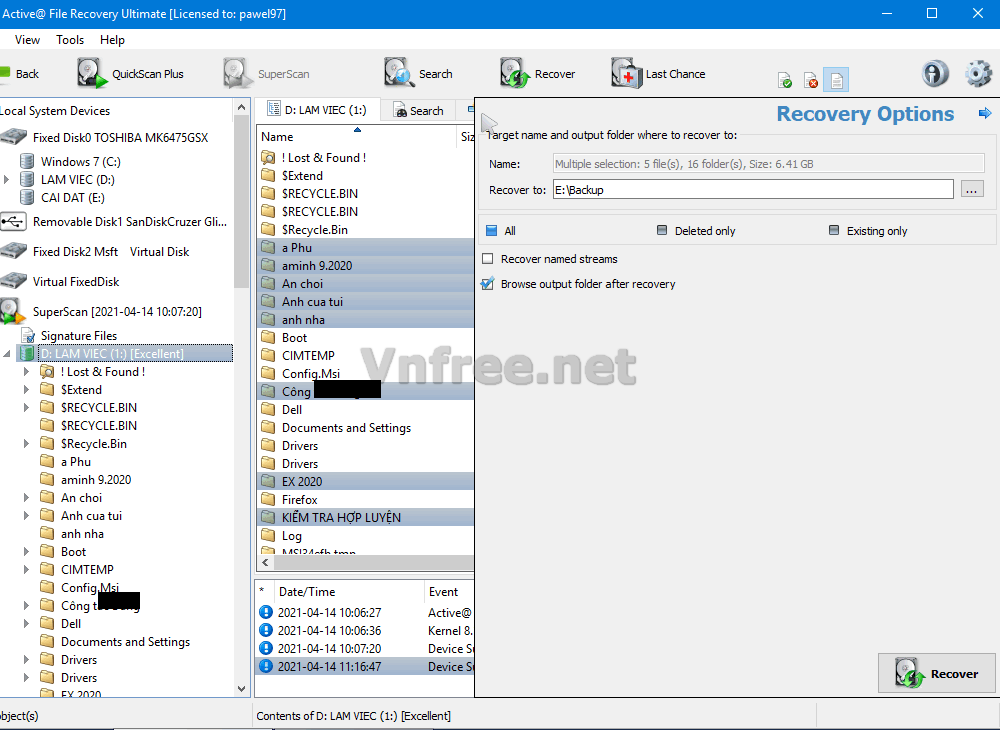
Task: Open the application settings gear
Action: point(977,74)
